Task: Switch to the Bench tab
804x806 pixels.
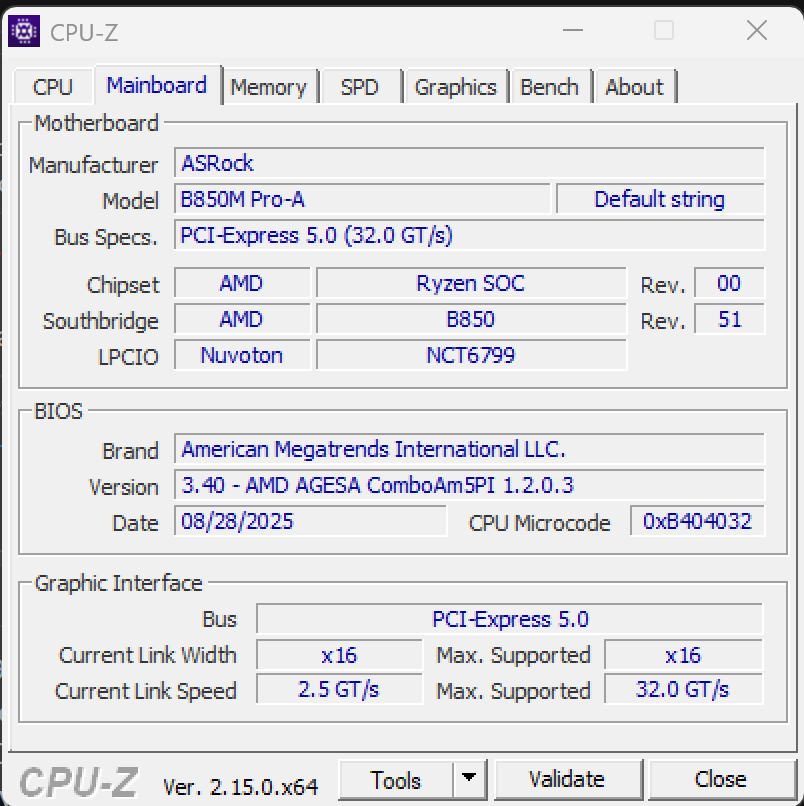Action: point(550,87)
